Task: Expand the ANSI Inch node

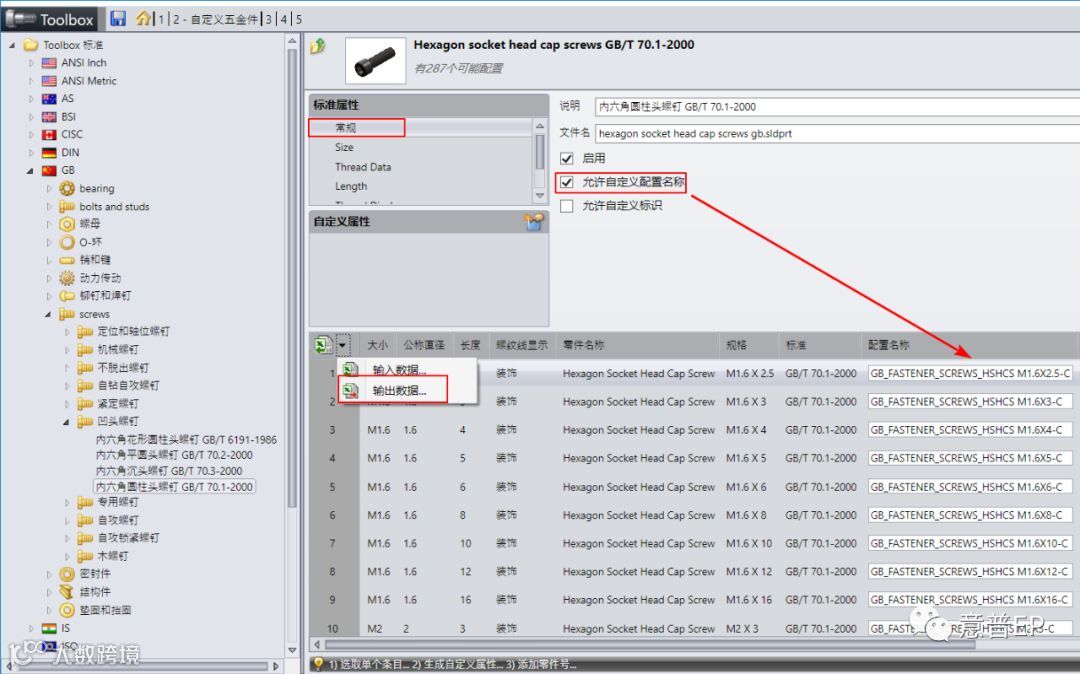Action: (31, 63)
